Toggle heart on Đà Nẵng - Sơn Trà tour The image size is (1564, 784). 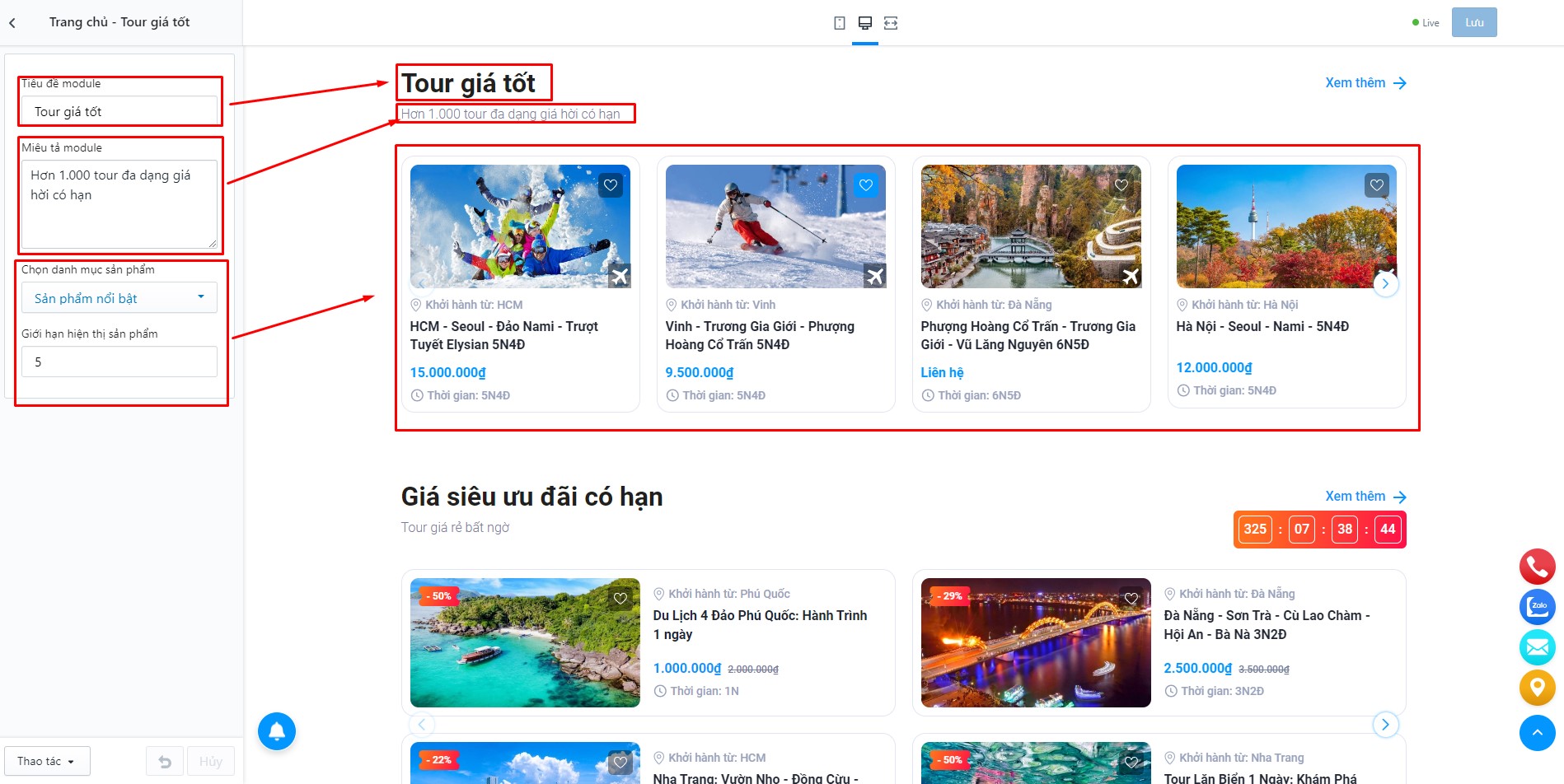click(x=1131, y=599)
